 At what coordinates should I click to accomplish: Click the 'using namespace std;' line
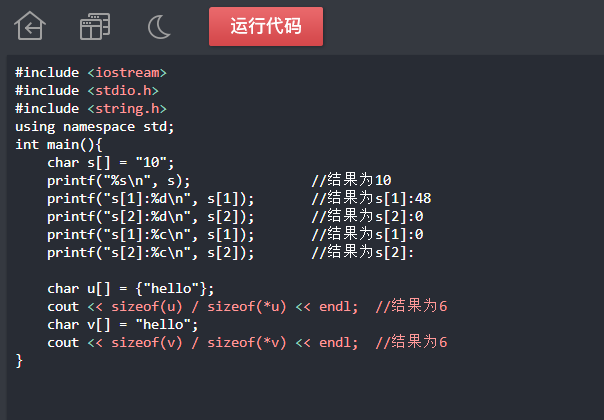point(94,126)
